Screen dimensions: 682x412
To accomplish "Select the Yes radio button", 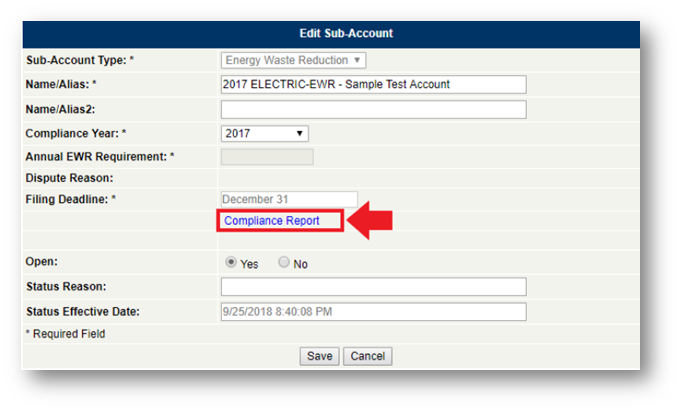I will (x=231, y=263).
